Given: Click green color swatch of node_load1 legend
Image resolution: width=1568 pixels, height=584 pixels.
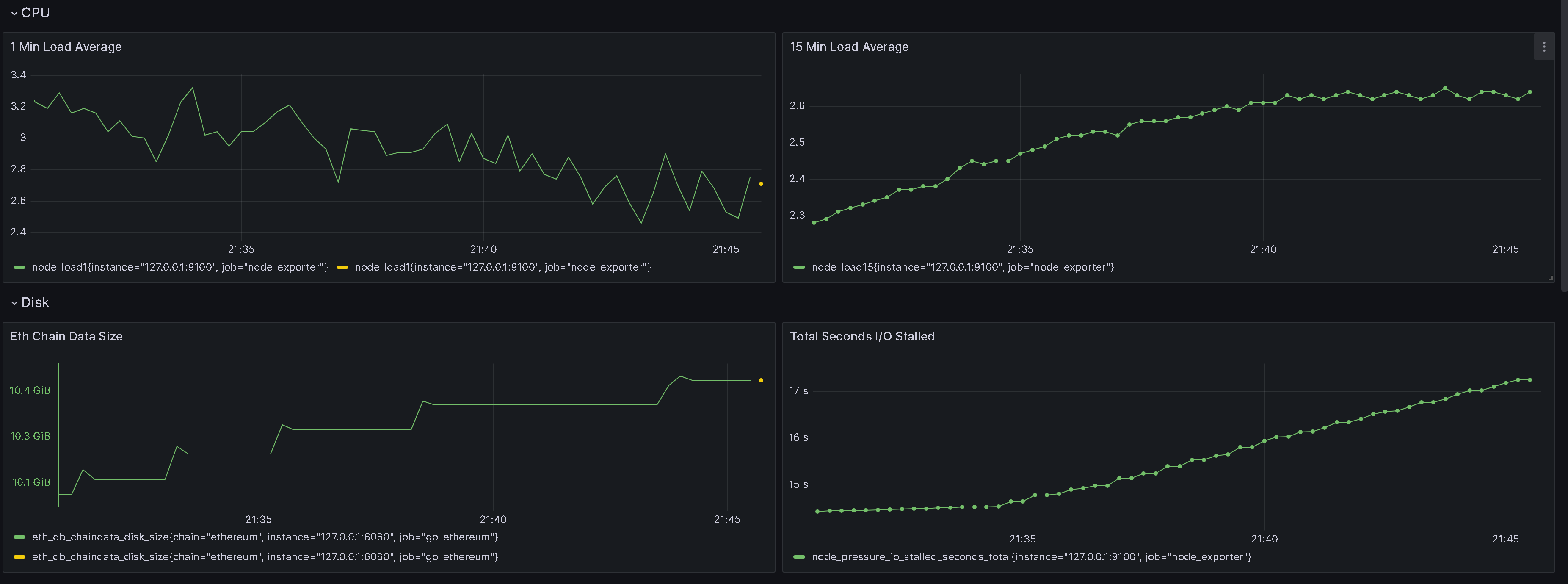Looking at the screenshot, I should (19, 267).
